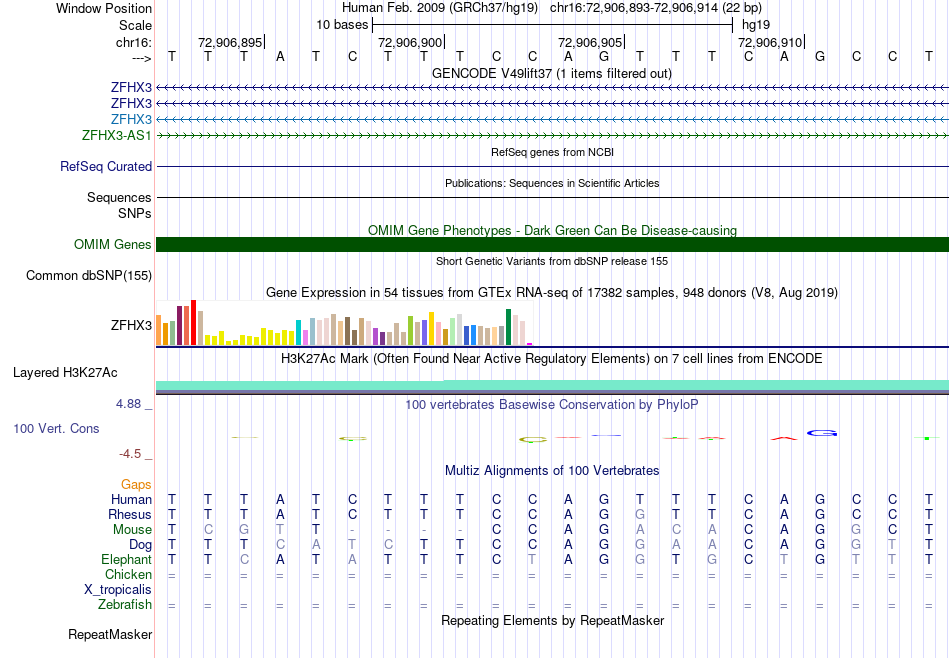Click the -4.5 PhyloP lower scale value

(130, 454)
